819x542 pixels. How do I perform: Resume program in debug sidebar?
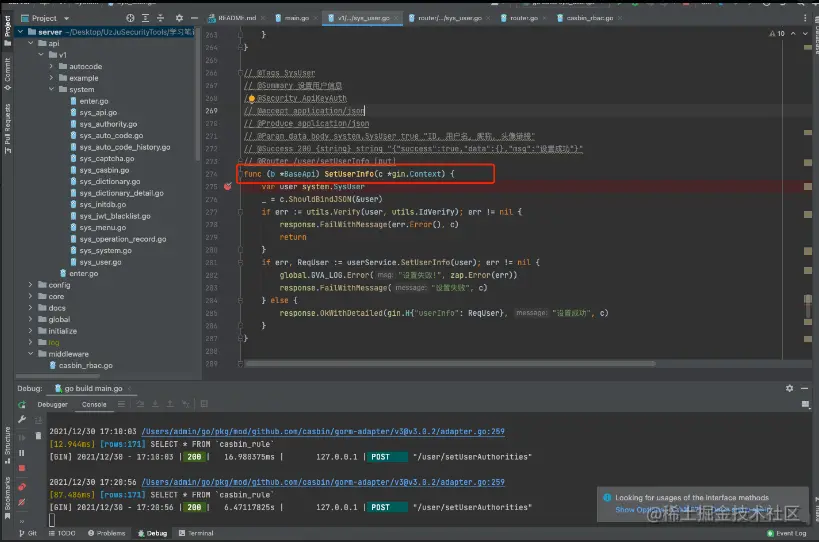point(21,438)
